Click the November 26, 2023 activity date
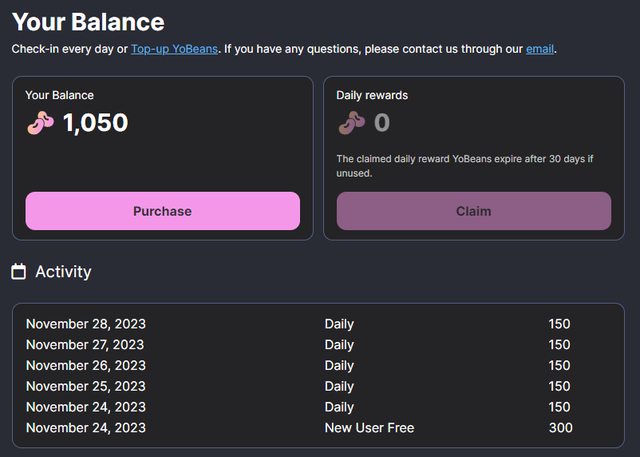This screenshot has height=457, width=640. click(x=86, y=366)
